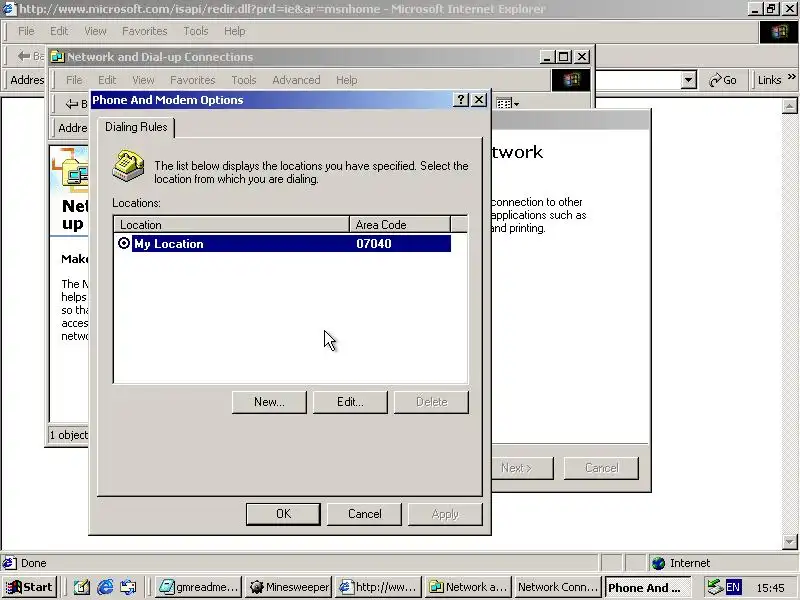Switch to Minesweeper taskbar button
The width and height of the screenshot is (800, 600).
point(288,587)
